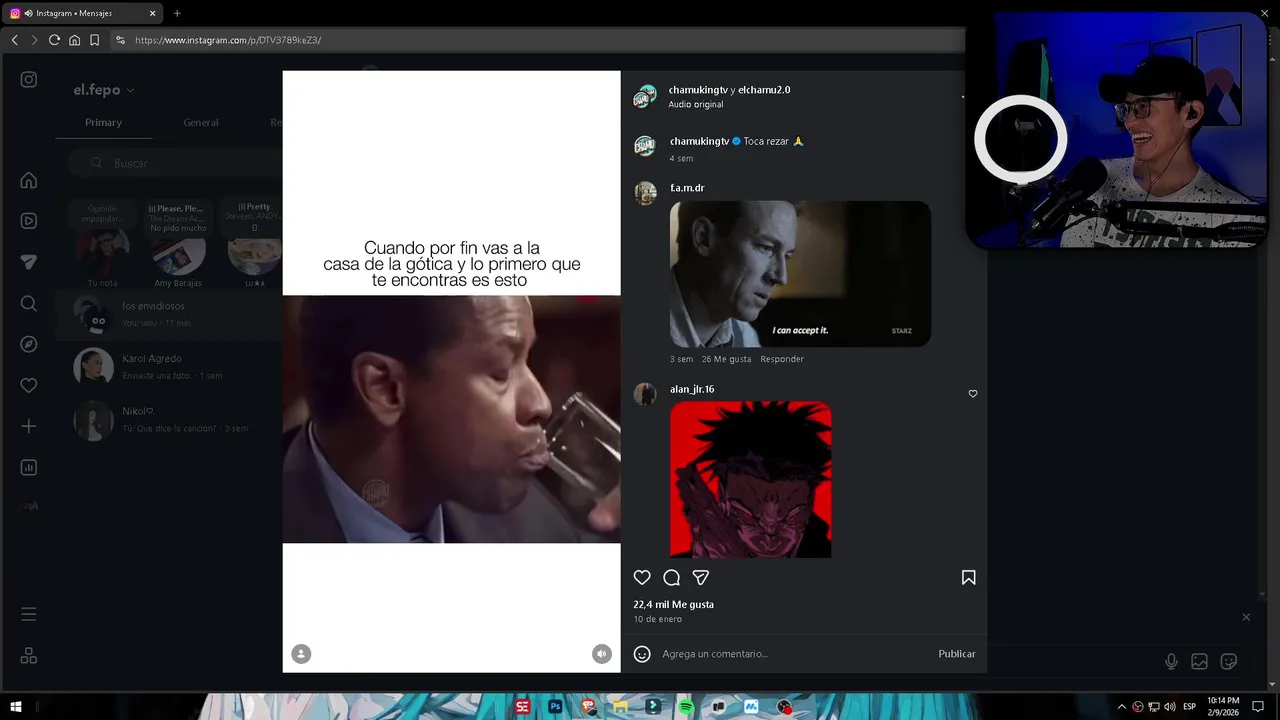Open volume control in system tray
The width and height of the screenshot is (1280, 720).
point(1170,707)
